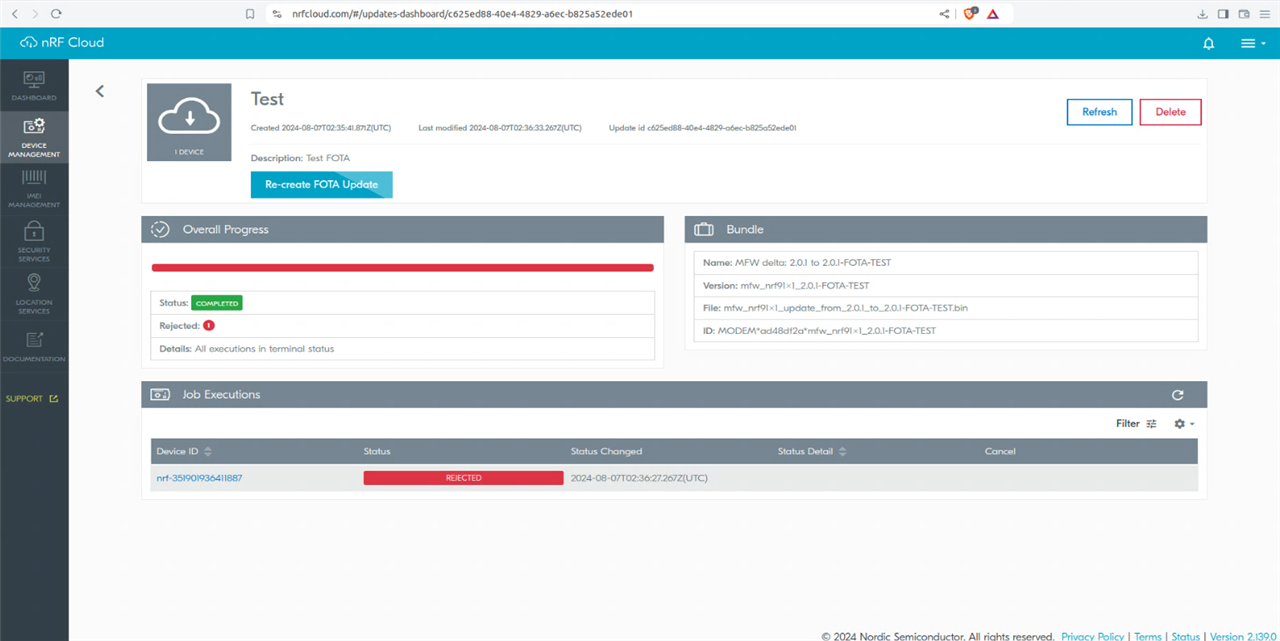Click the site settings icon beside the URL
This screenshot has height=641, width=1280.
(277, 14)
